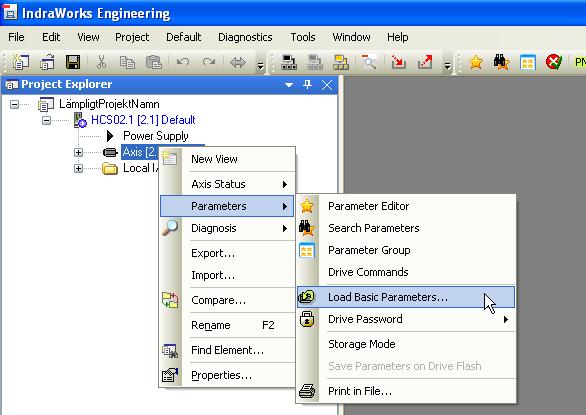Click the red download arrow icon
This screenshot has width=586, height=415.
[x=398, y=62]
